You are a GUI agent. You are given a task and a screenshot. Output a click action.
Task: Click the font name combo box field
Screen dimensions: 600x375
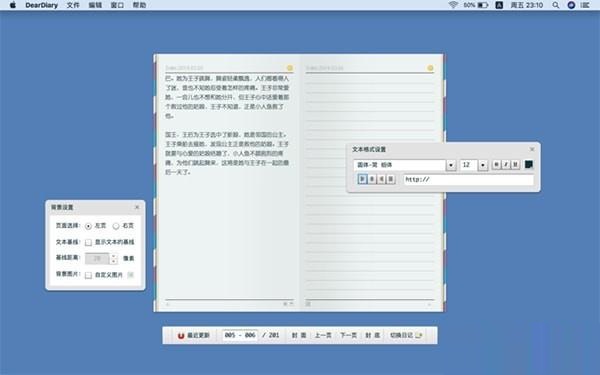pyautogui.click(x=399, y=165)
